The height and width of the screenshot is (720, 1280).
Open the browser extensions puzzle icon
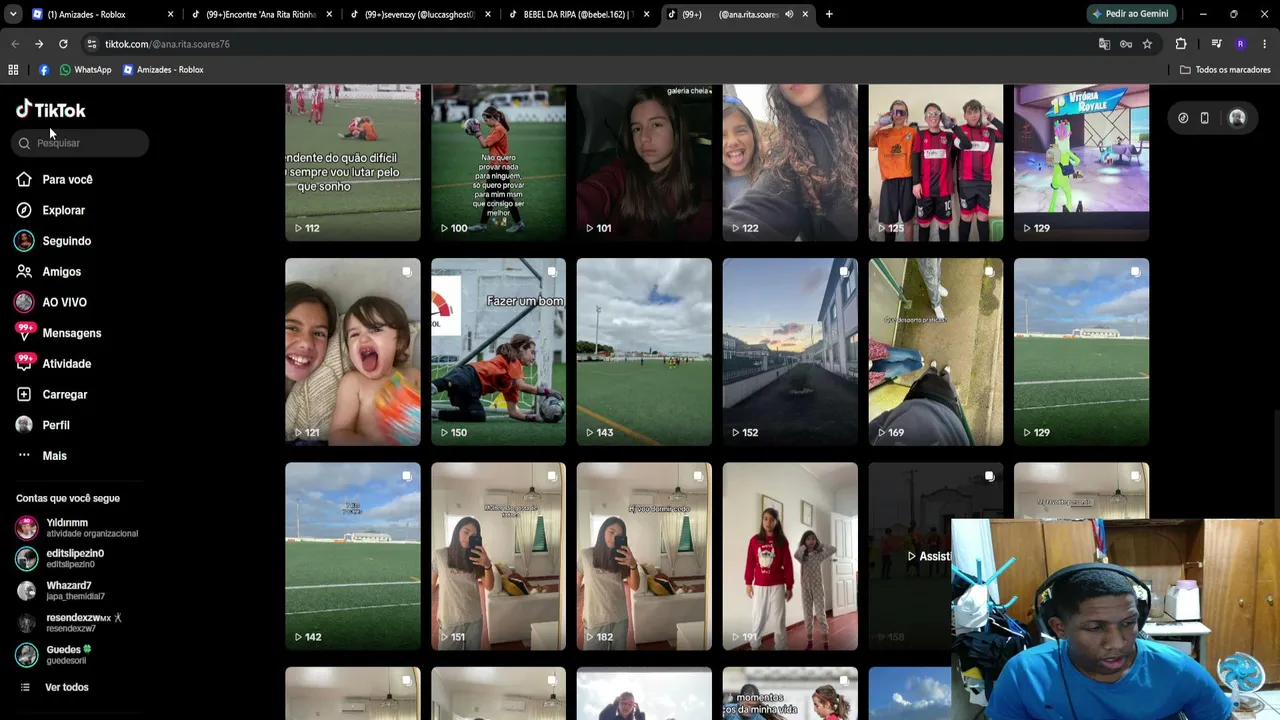coord(1181,44)
